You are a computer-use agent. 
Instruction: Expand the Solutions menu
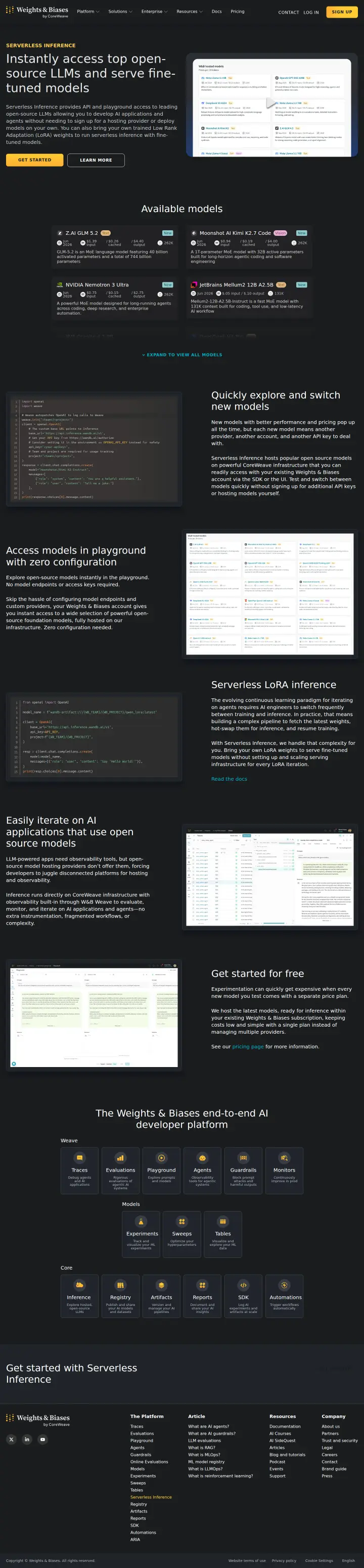click(120, 12)
